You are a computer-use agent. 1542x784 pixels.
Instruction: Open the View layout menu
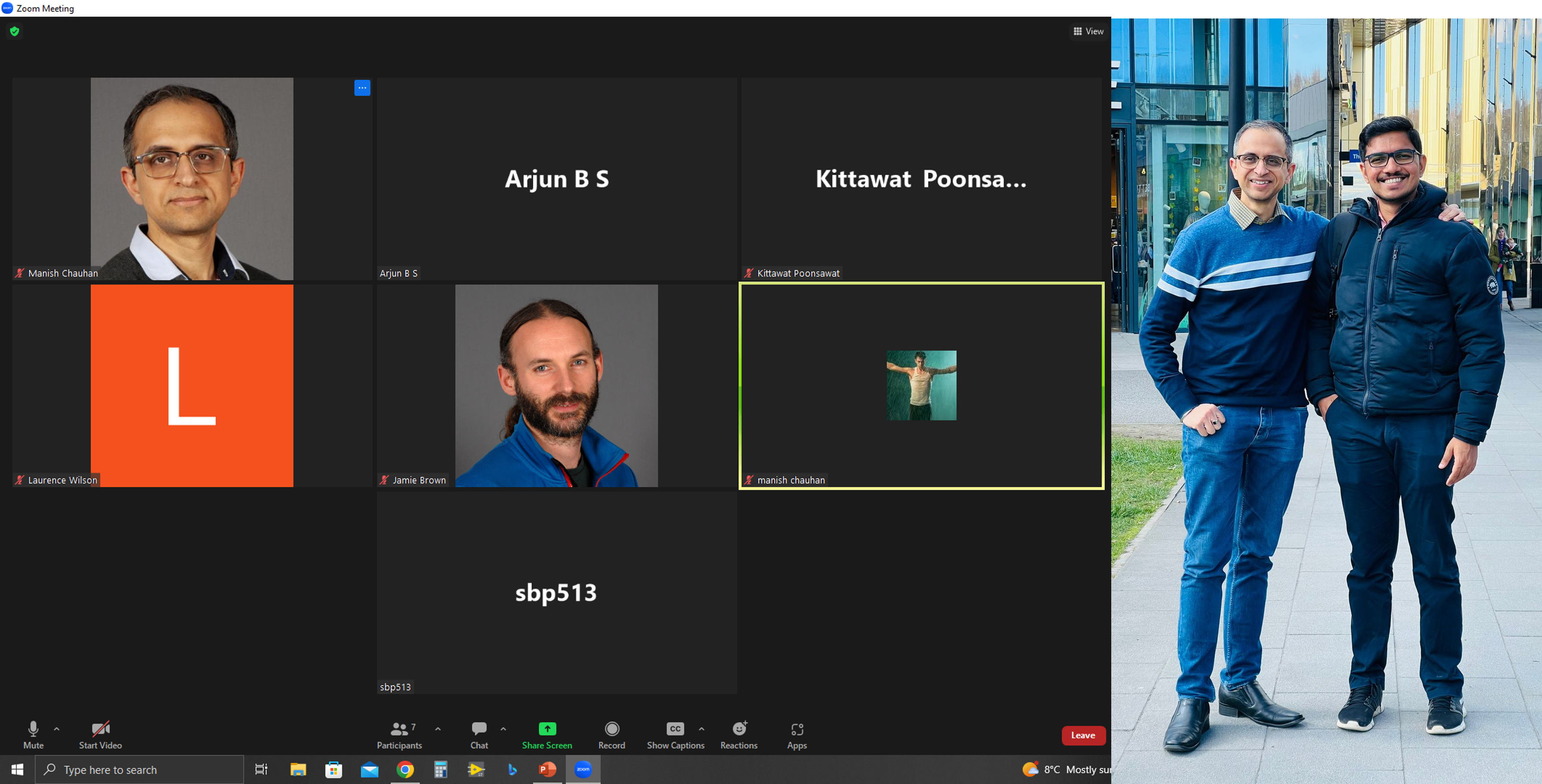pyautogui.click(x=1088, y=31)
